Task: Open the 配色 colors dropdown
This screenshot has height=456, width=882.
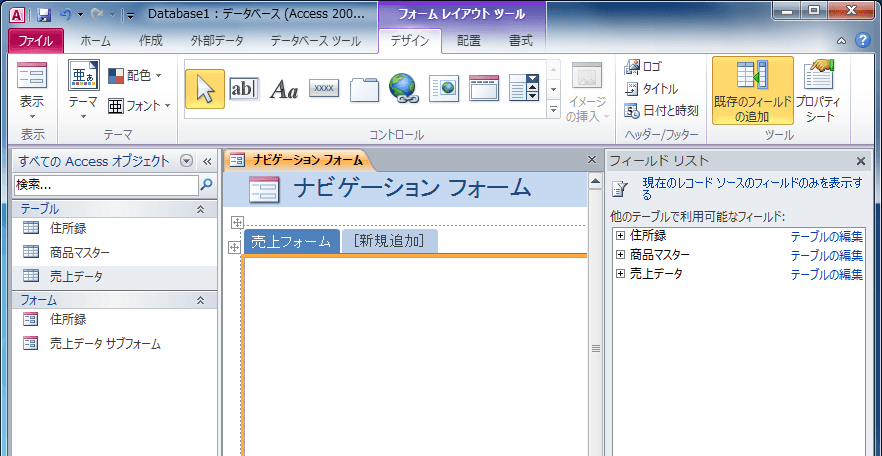Action: click(134, 75)
